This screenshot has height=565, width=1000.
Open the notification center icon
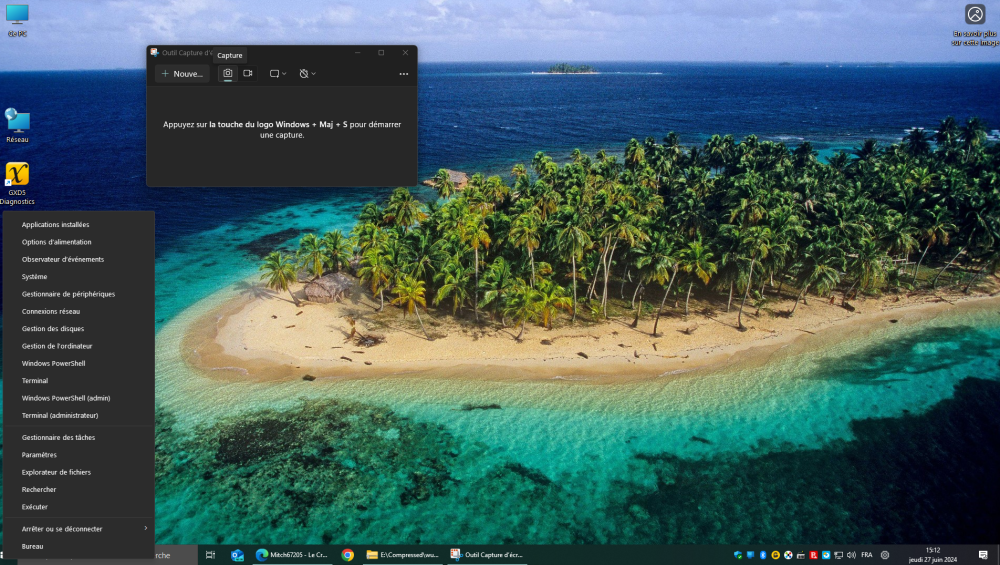[x=983, y=555]
